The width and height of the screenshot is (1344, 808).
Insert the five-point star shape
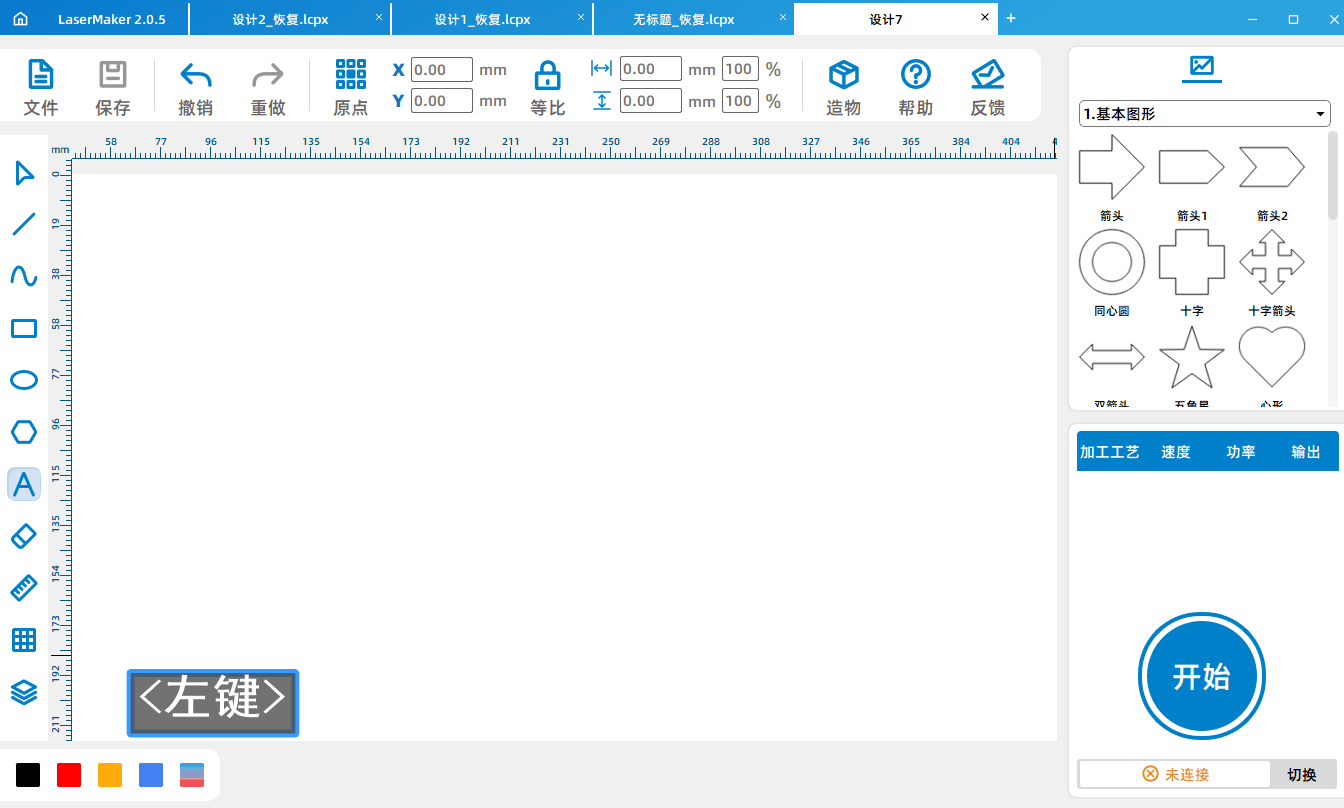click(x=1192, y=357)
